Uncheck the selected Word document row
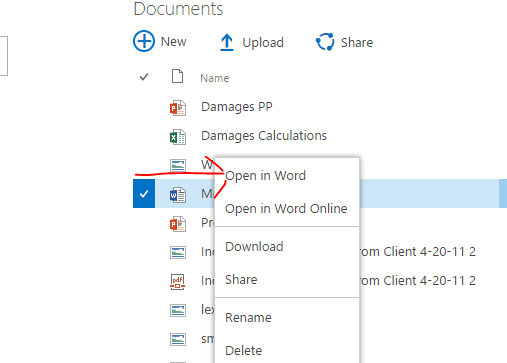Screen dimensions: 507x363 (x=144, y=194)
